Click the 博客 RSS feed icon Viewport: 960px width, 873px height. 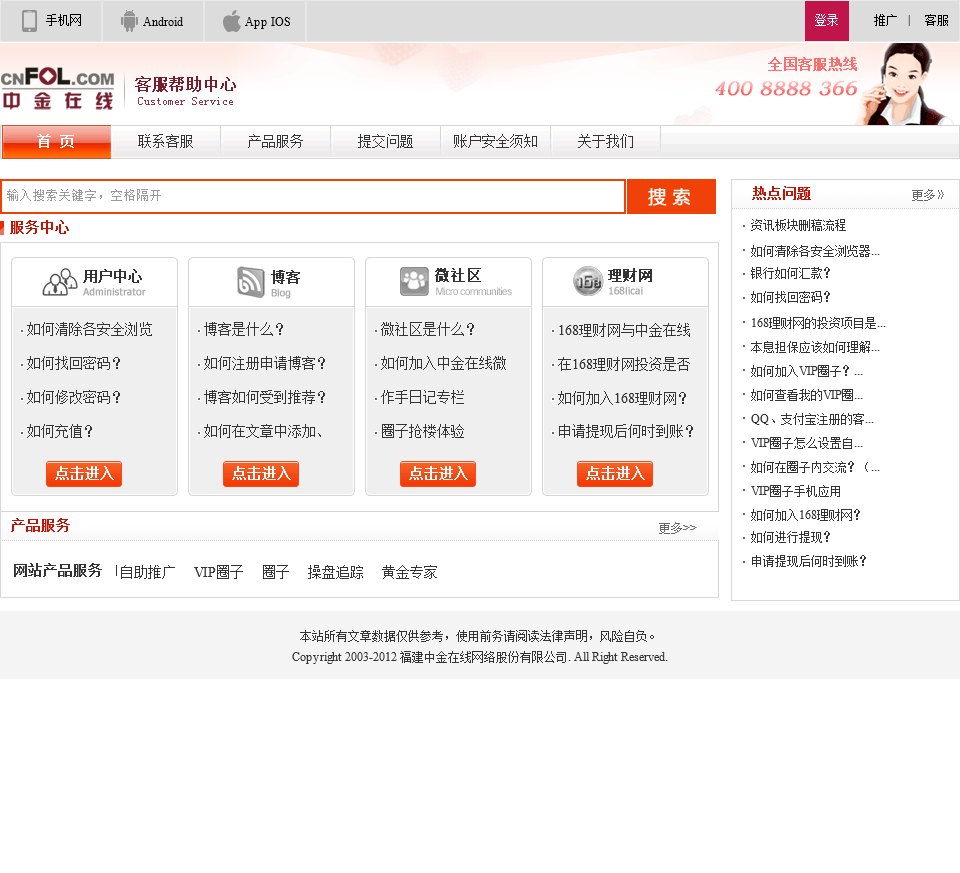click(251, 282)
